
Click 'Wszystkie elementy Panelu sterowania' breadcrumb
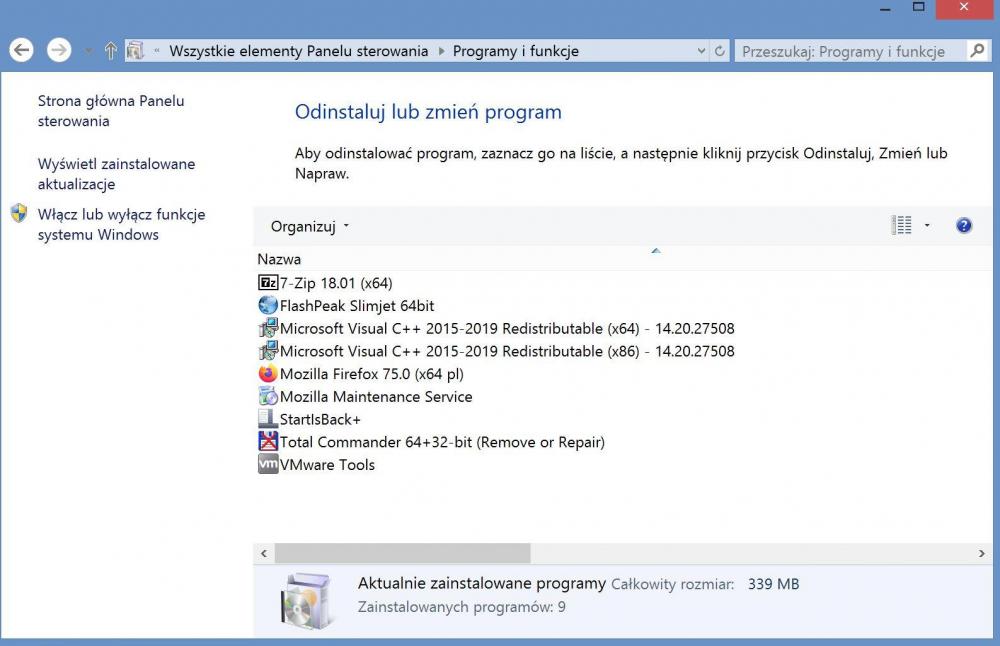(x=298, y=51)
